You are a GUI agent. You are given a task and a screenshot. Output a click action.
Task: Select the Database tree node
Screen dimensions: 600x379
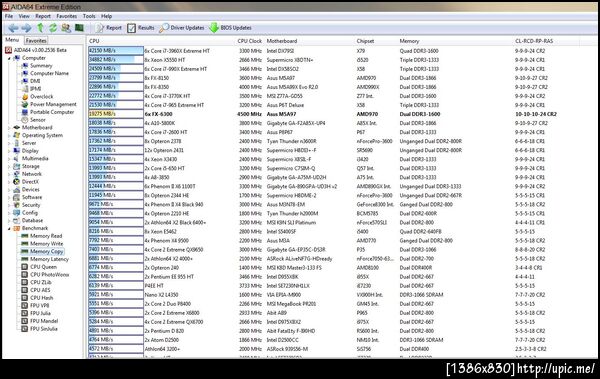point(28,220)
